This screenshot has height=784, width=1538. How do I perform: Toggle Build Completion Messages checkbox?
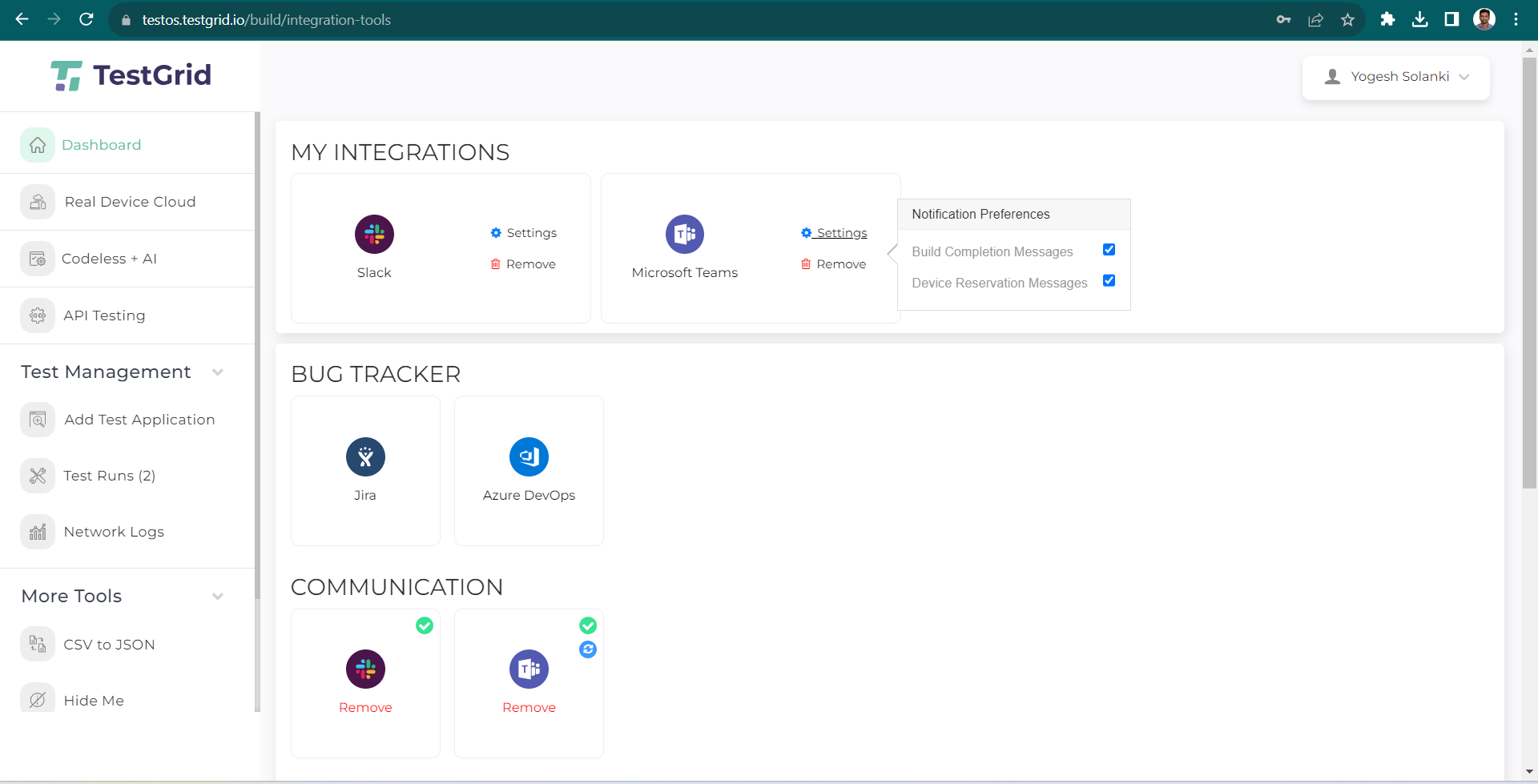(1109, 250)
